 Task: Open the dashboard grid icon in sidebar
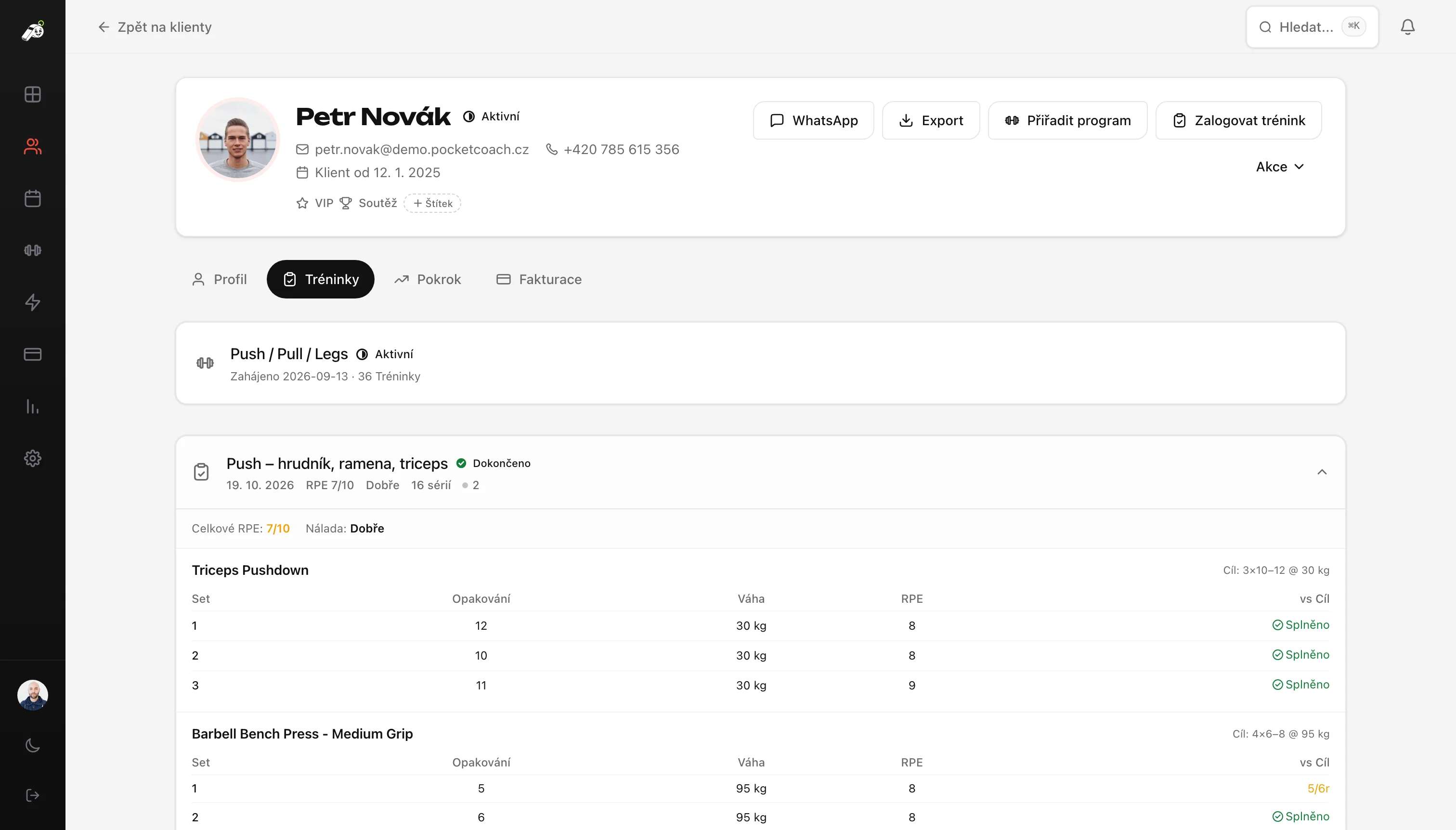[32, 94]
